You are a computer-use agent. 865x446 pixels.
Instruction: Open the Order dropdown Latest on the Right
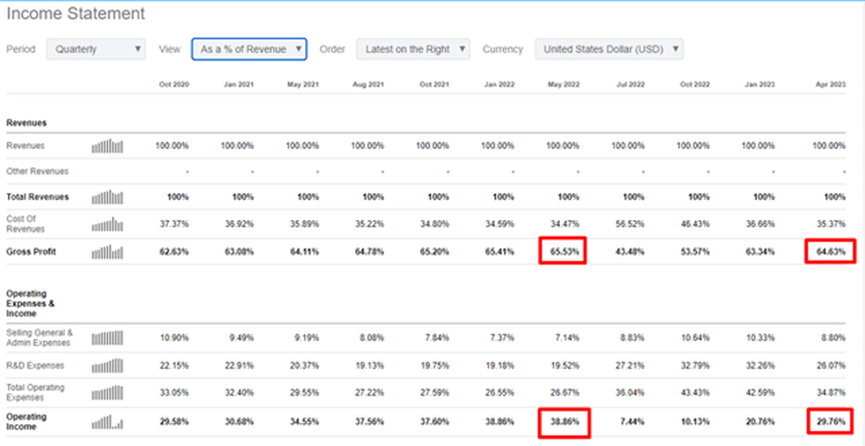pos(413,49)
